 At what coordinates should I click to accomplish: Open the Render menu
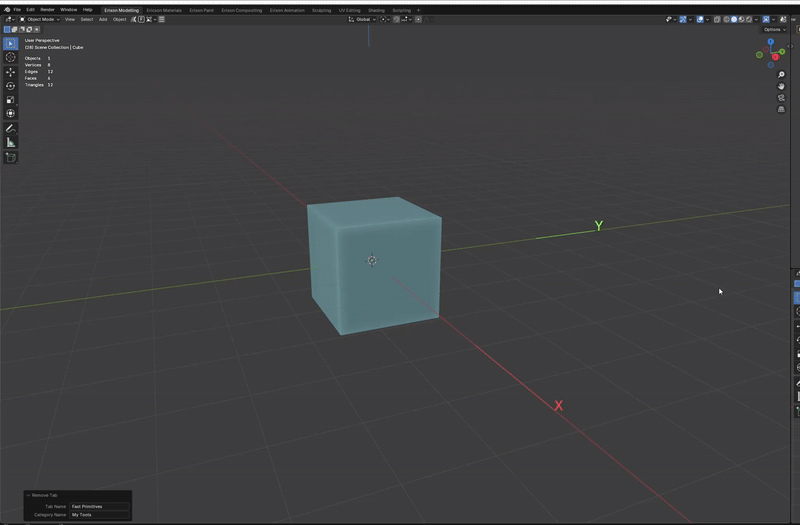pos(47,10)
